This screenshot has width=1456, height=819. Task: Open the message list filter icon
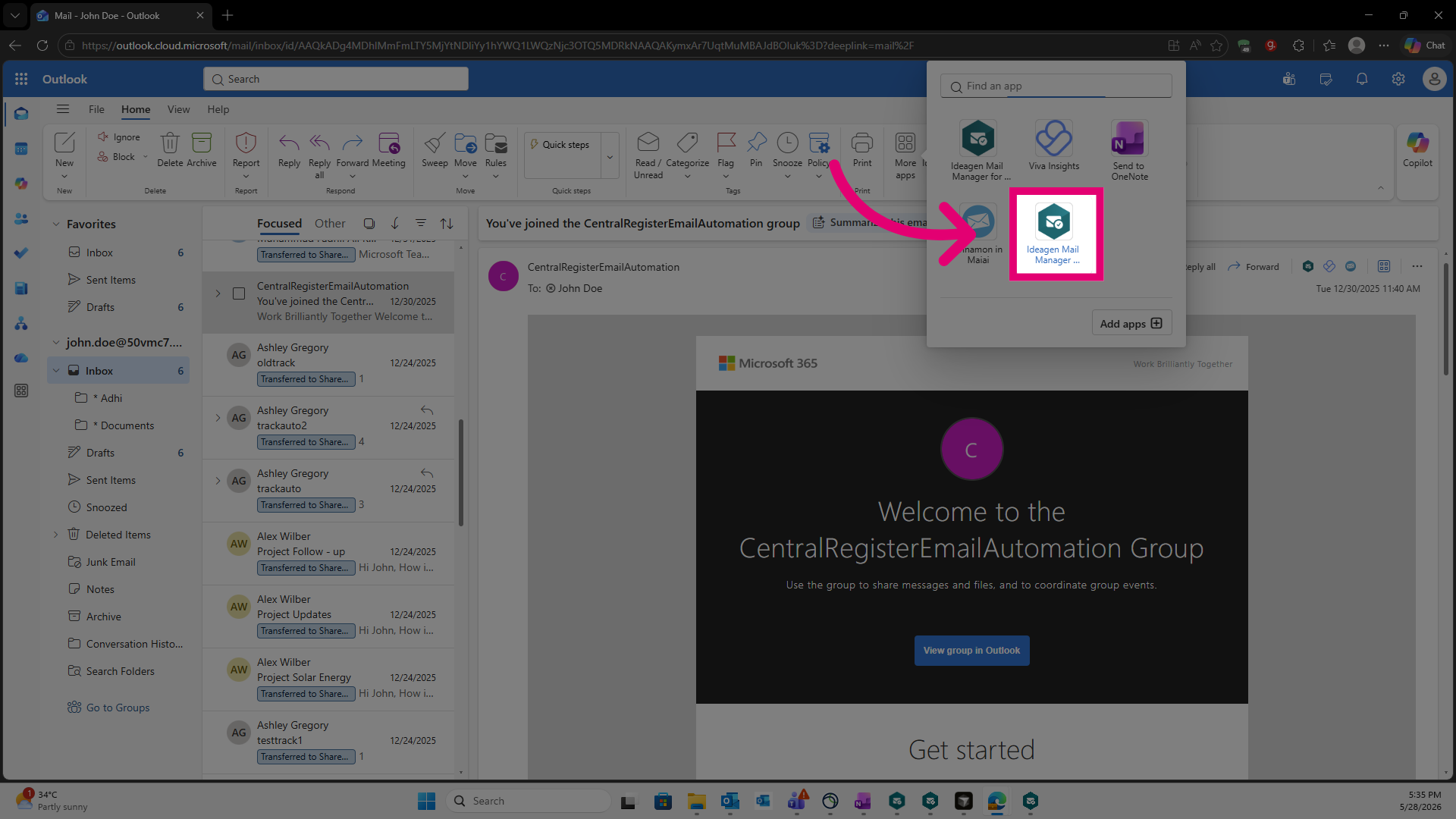tap(421, 224)
